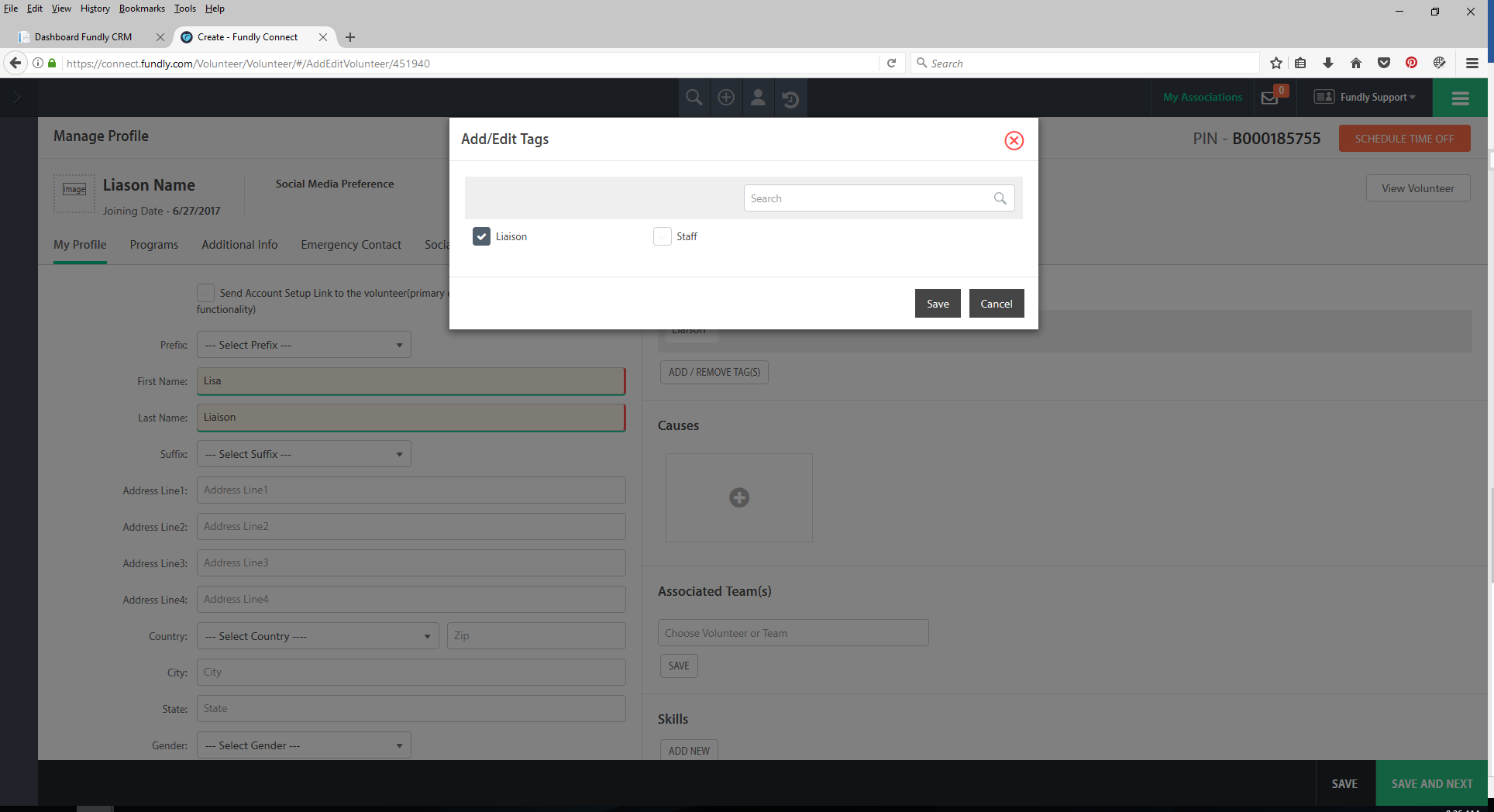1494x812 pixels.
Task: Go to browser home page icon
Action: [1356, 63]
